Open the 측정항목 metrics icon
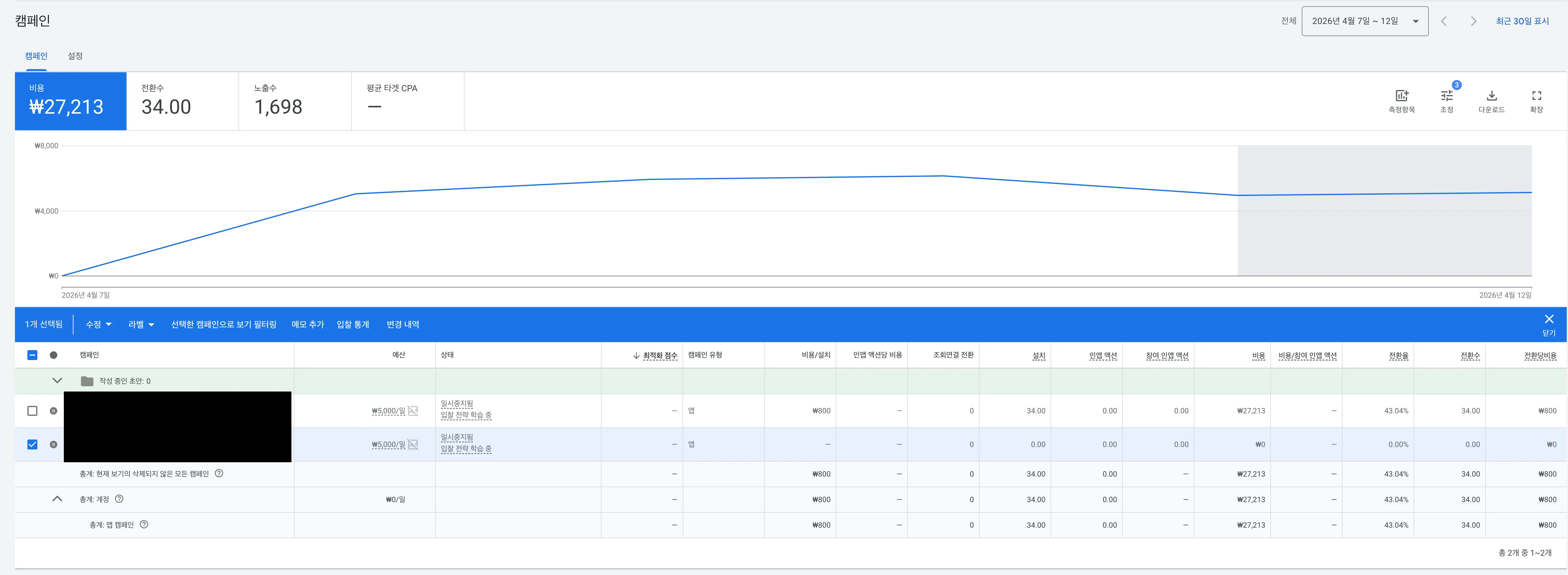The width and height of the screenshot is (1568, 575). coord(1401,96)
